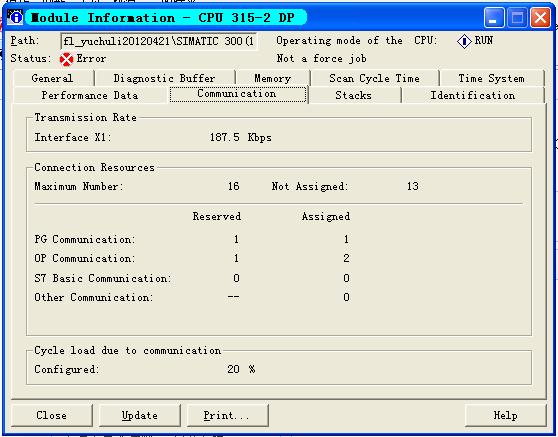This screenshot has height=437, width=558.
Task: Click the Assigned column header
Action: tap(326, 216)
